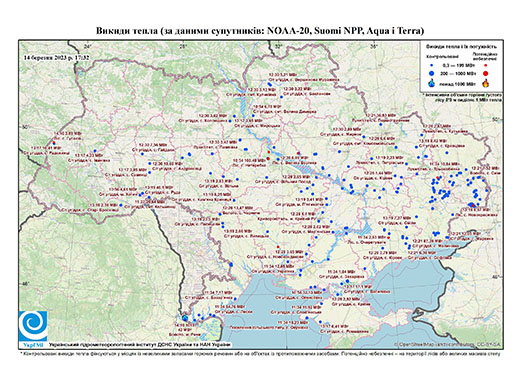Click the footnote text below the map

261,353
